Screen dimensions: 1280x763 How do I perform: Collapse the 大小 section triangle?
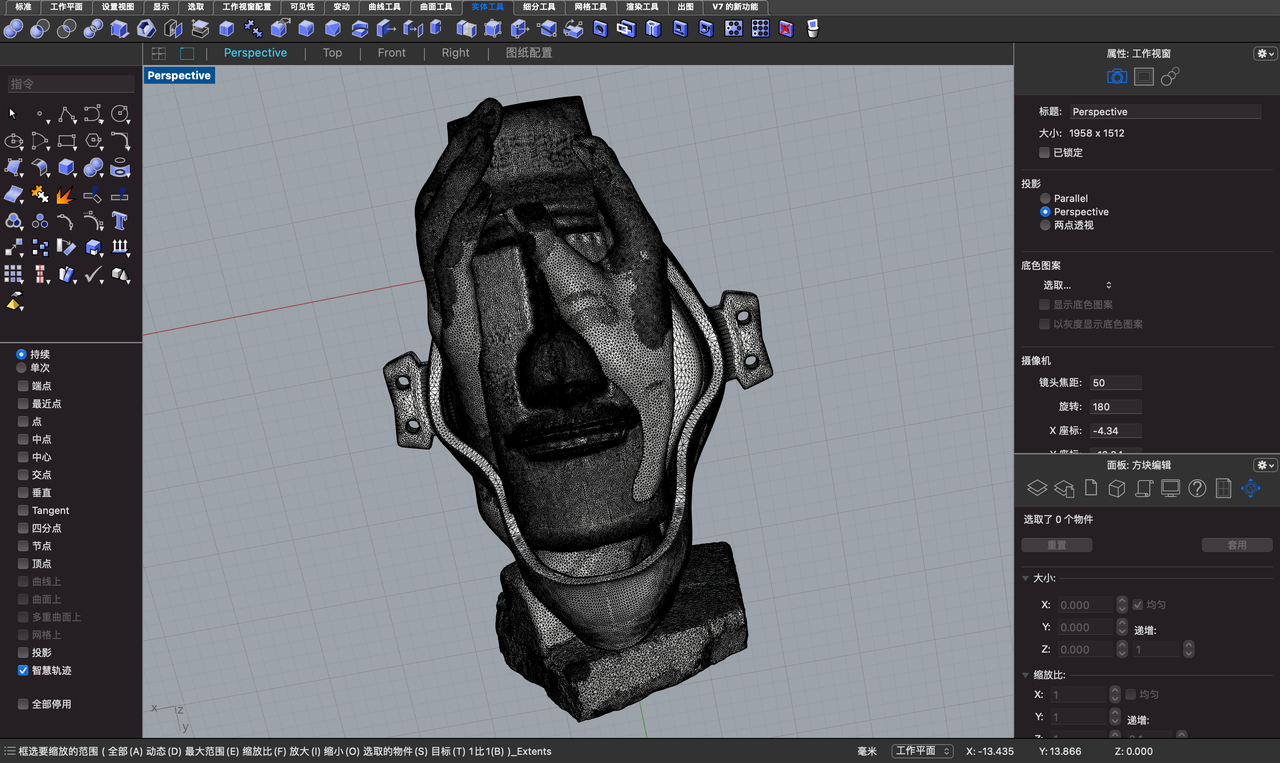(x=1025, y=579)
